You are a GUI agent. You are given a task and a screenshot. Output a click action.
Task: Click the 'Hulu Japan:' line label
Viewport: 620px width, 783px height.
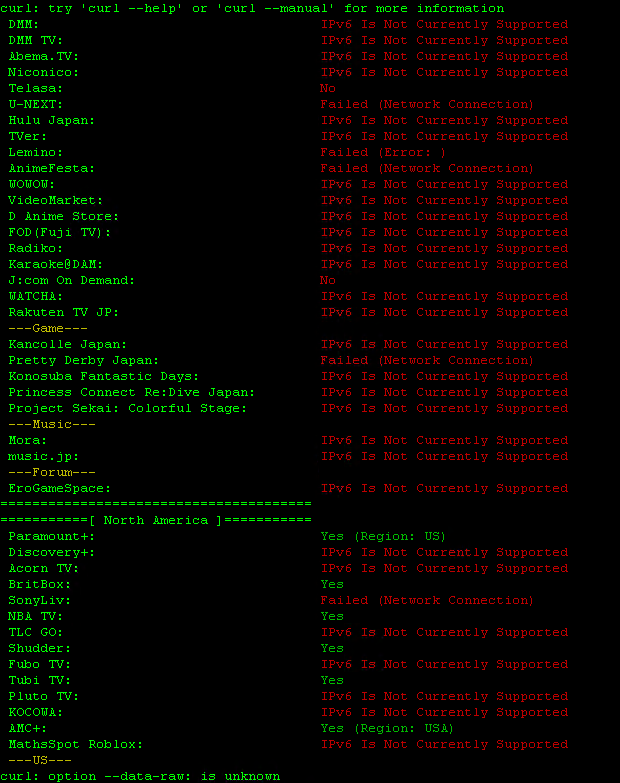(x=51, y=120)
